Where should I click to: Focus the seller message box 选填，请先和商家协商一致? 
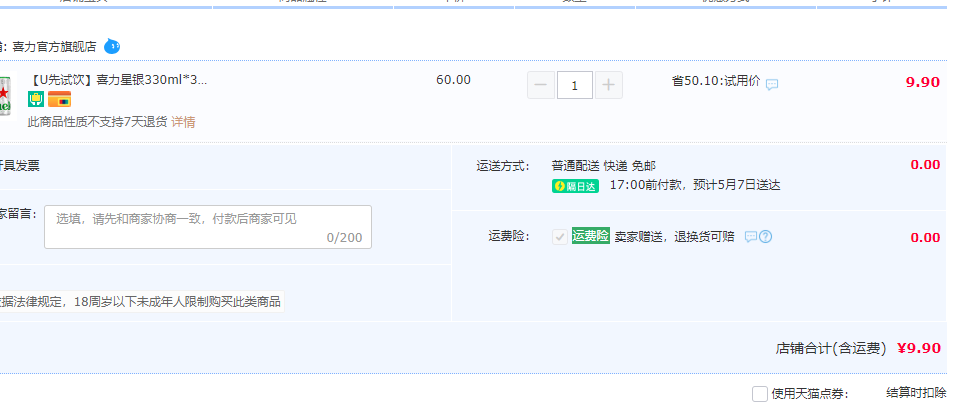pos(208,227)
